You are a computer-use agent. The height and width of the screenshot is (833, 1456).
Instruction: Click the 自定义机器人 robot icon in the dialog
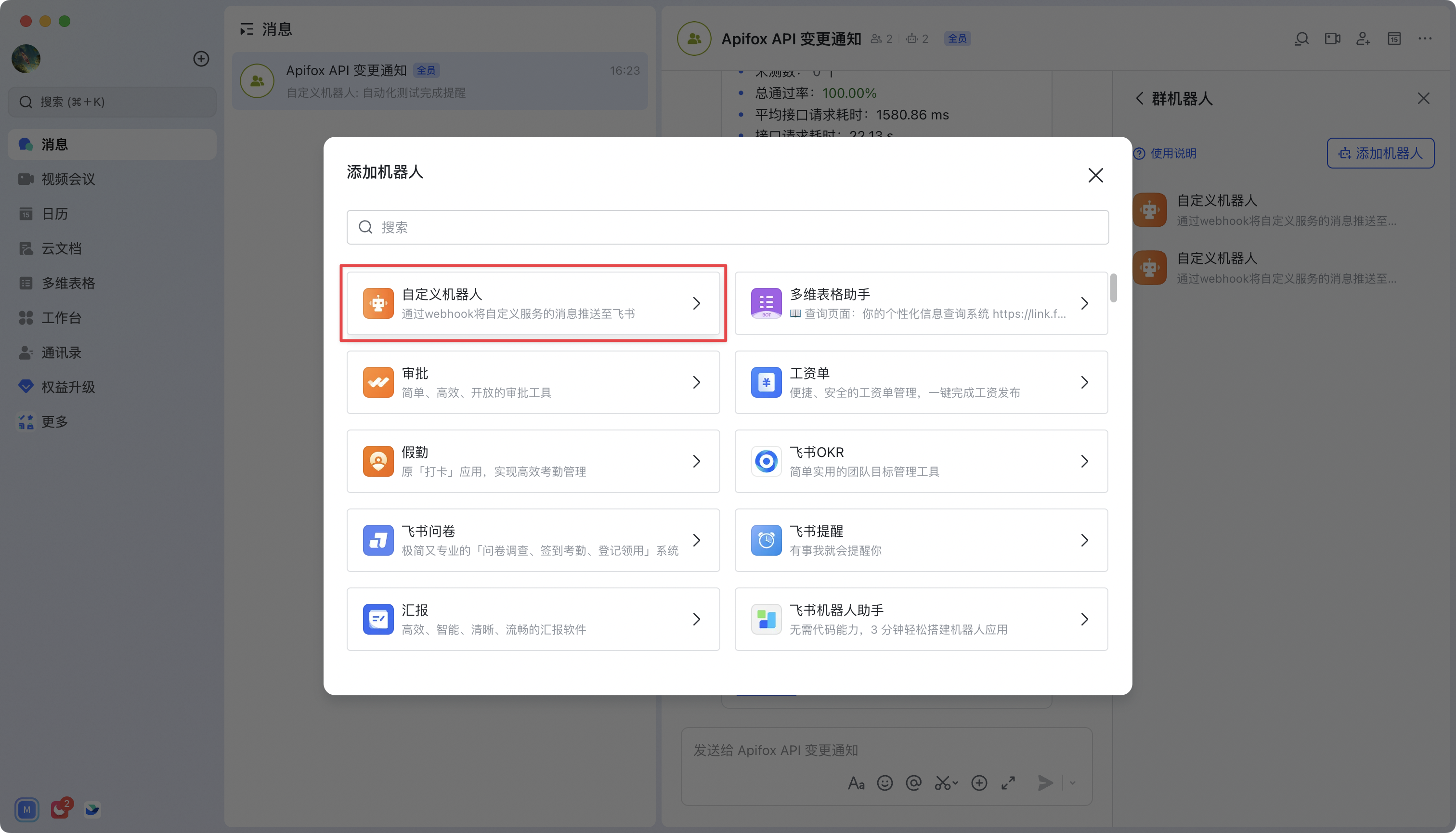pos(377,303)
